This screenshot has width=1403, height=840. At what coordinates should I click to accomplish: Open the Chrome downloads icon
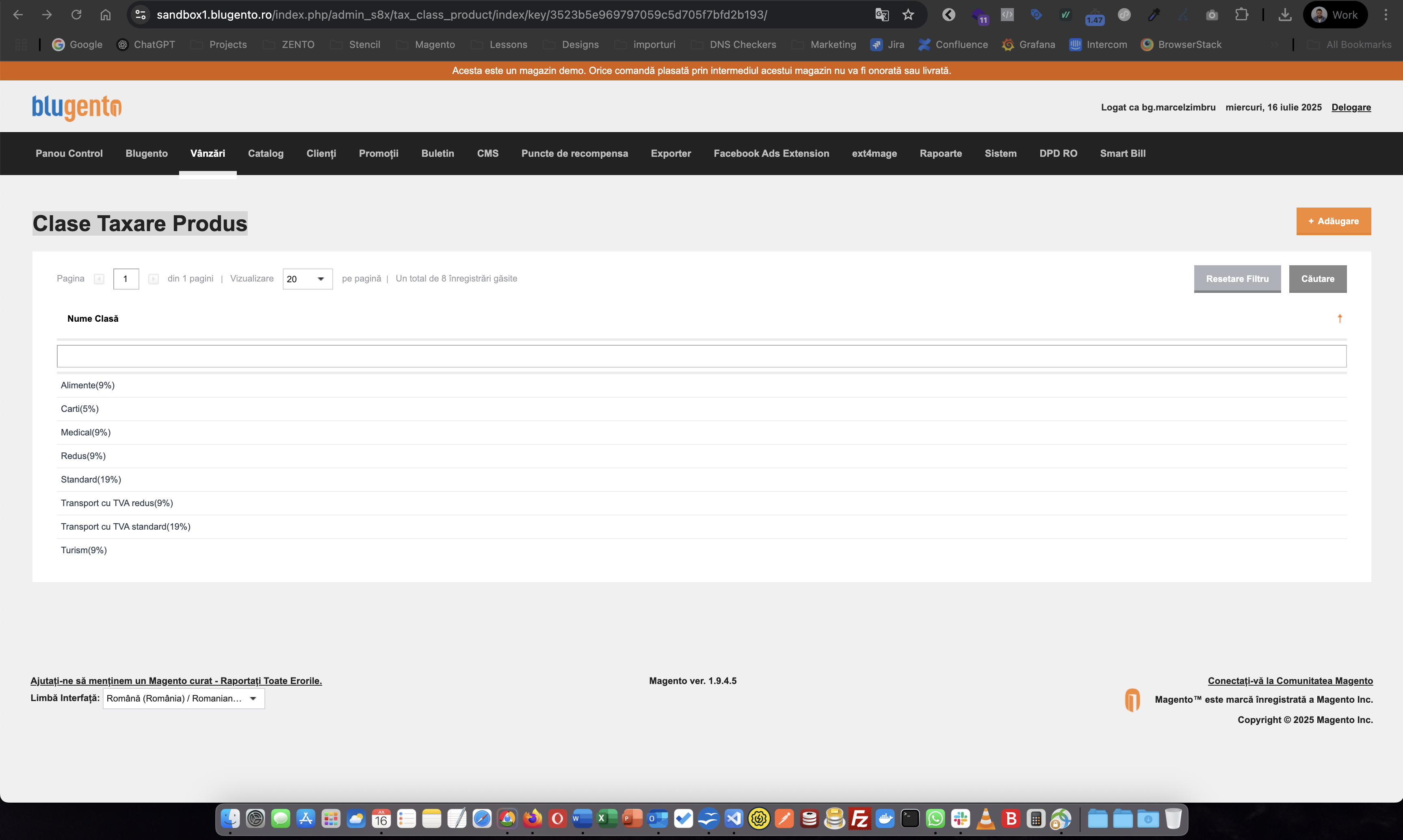pos(1285,15)
